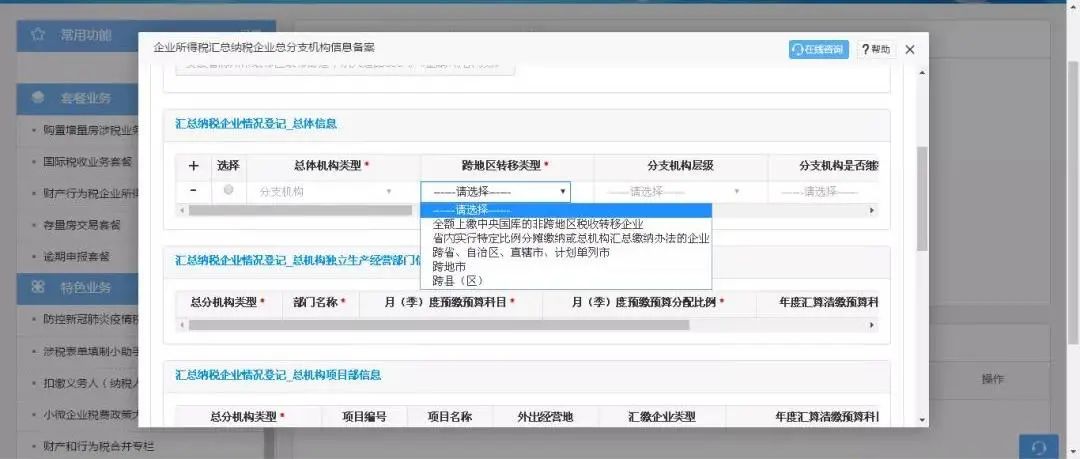Expand the 分支机构层级 dropdown
The width and height of the screenshot is (1080, 459).
(680, 191)
